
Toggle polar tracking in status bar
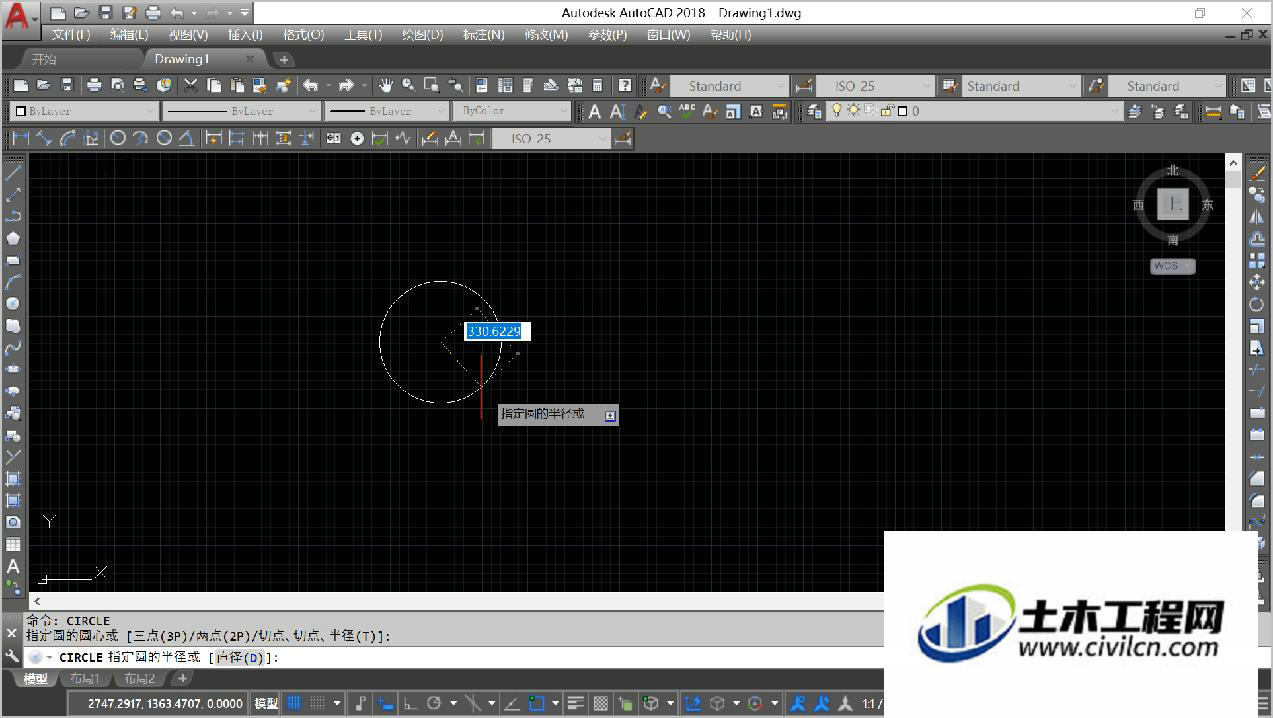click(x=434, y=703)
